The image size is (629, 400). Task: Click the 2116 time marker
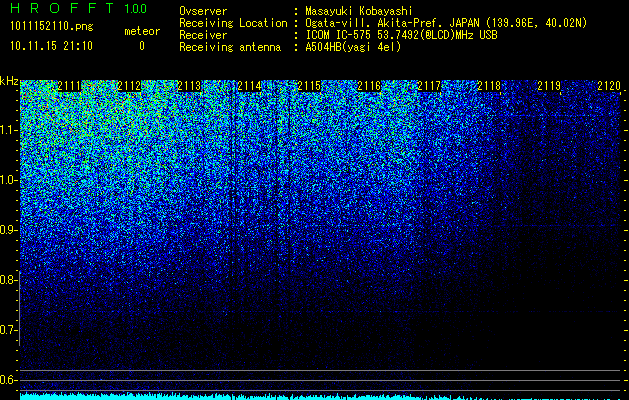pos(369,86)
